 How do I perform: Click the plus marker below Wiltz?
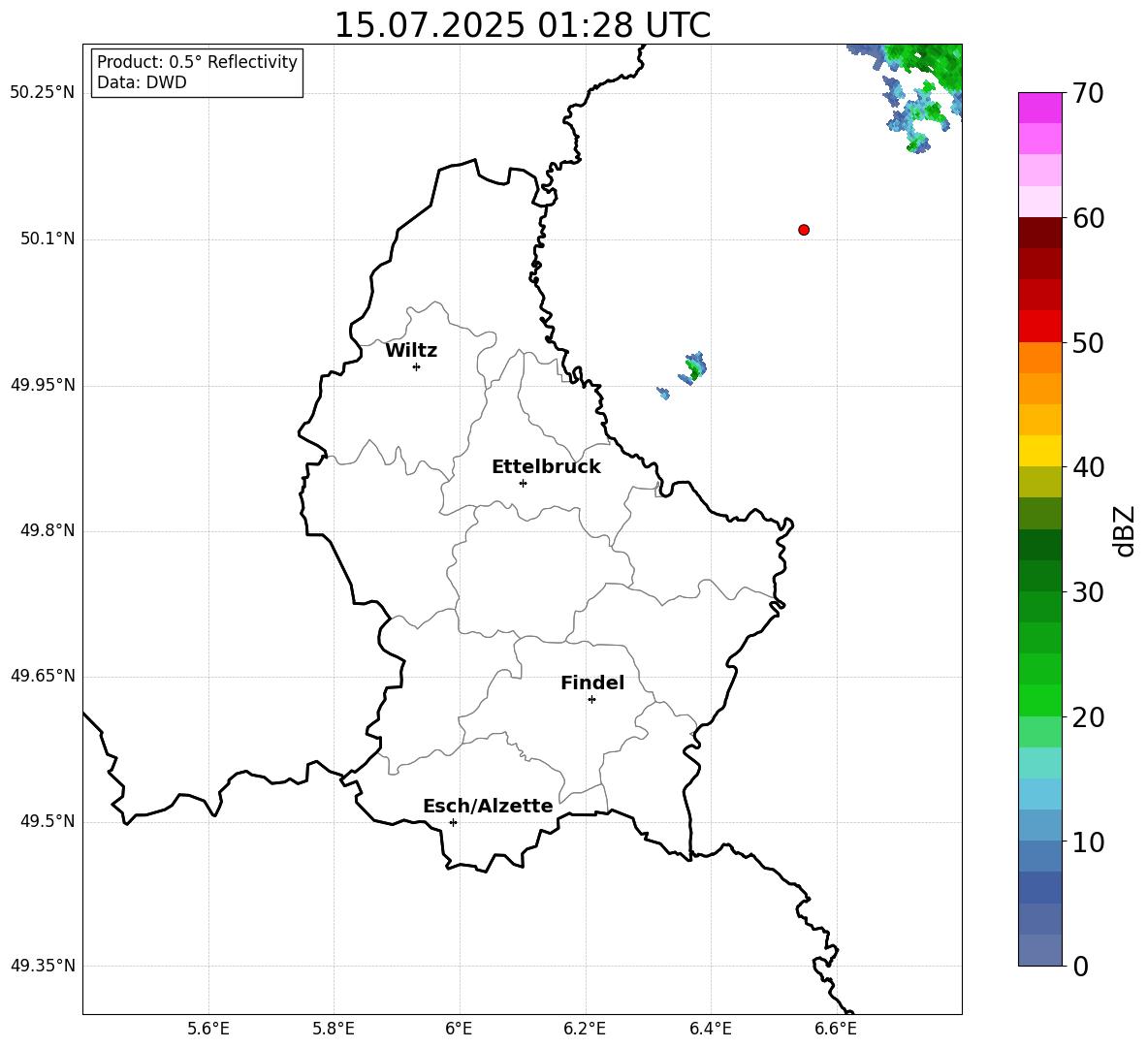[x=417, y=366]
